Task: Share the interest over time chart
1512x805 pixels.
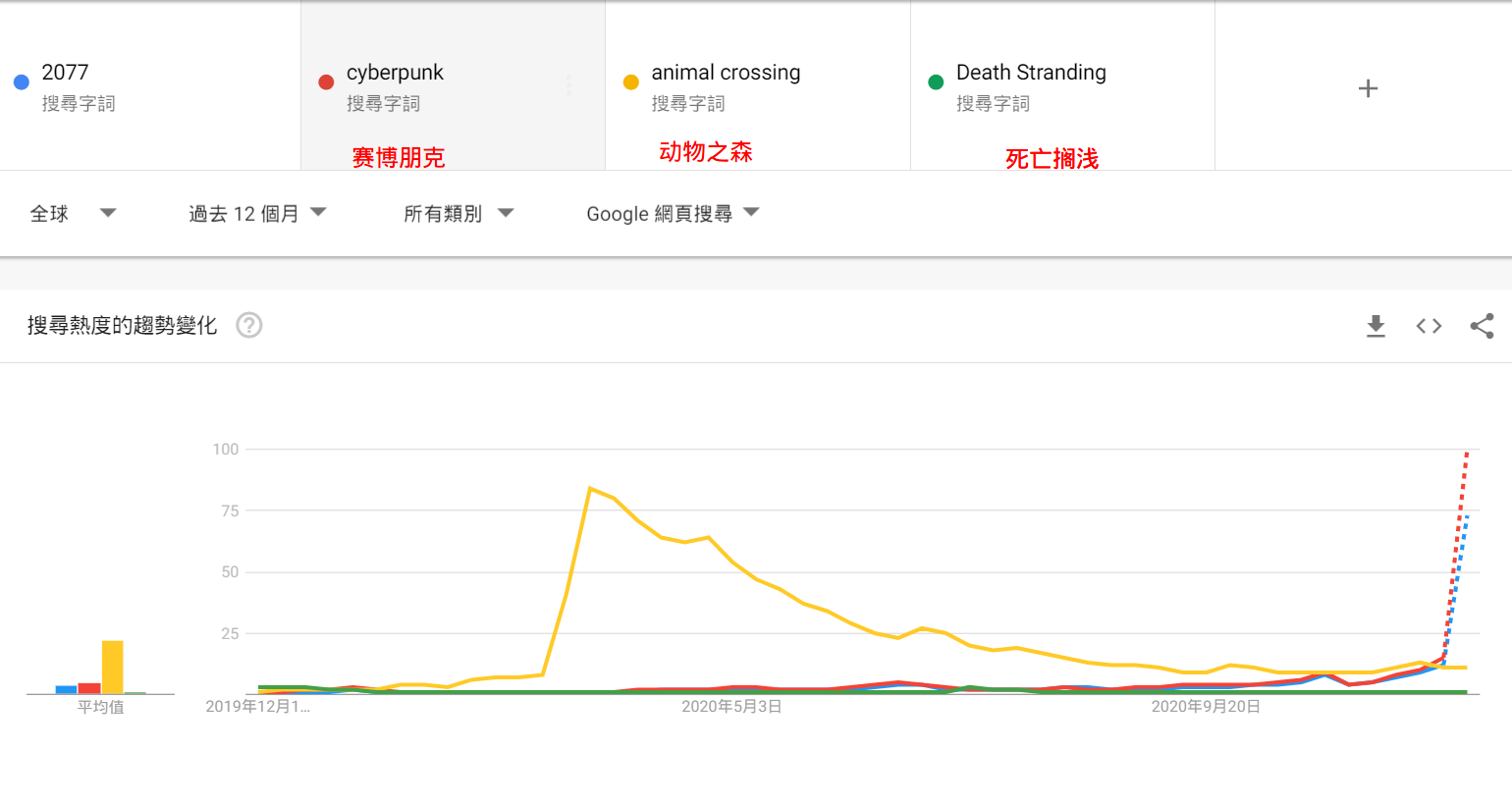Action: [x=1482, y=326]
